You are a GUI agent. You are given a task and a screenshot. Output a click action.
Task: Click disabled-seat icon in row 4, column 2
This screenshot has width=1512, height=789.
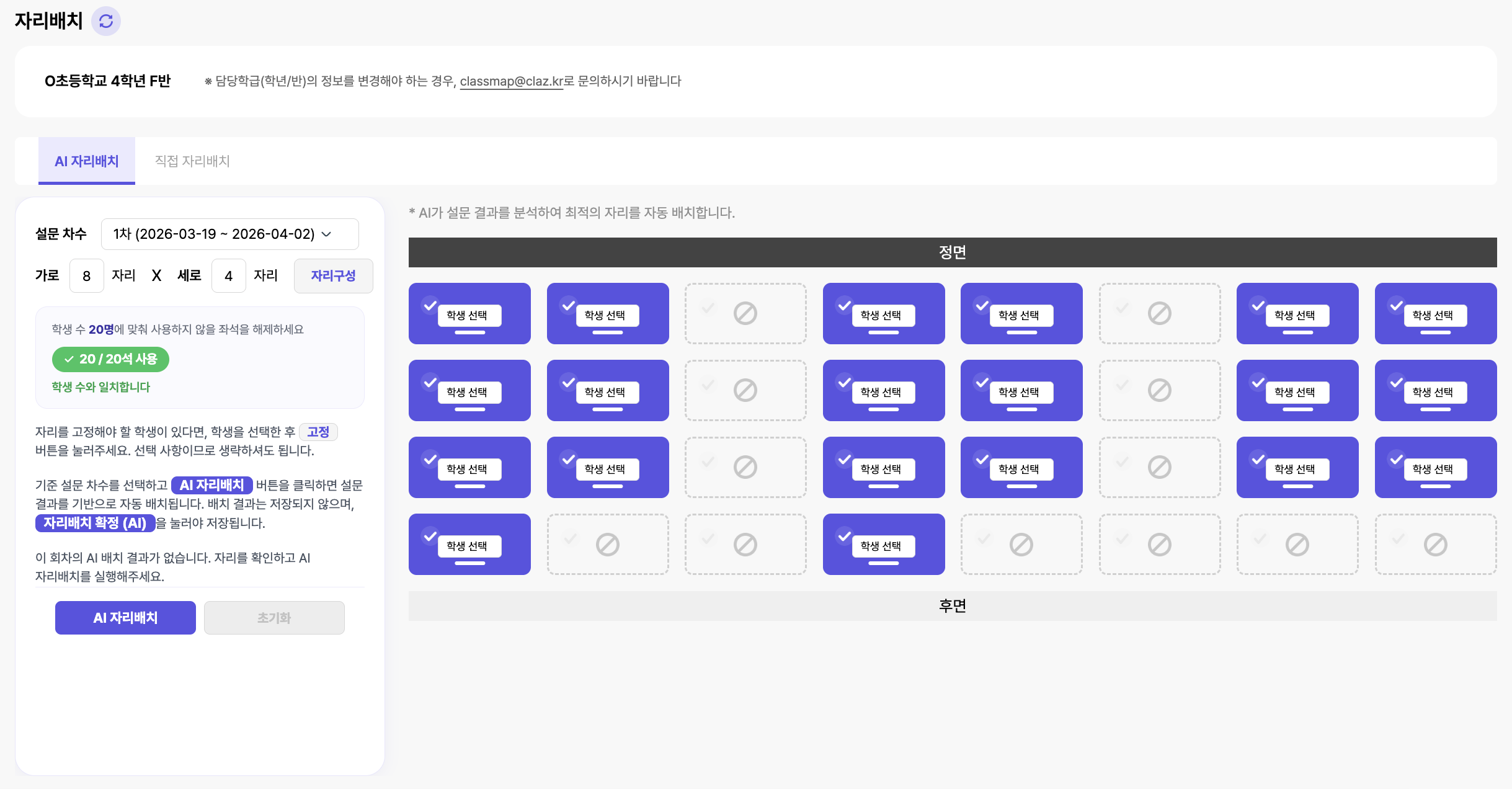coord(607,545)
